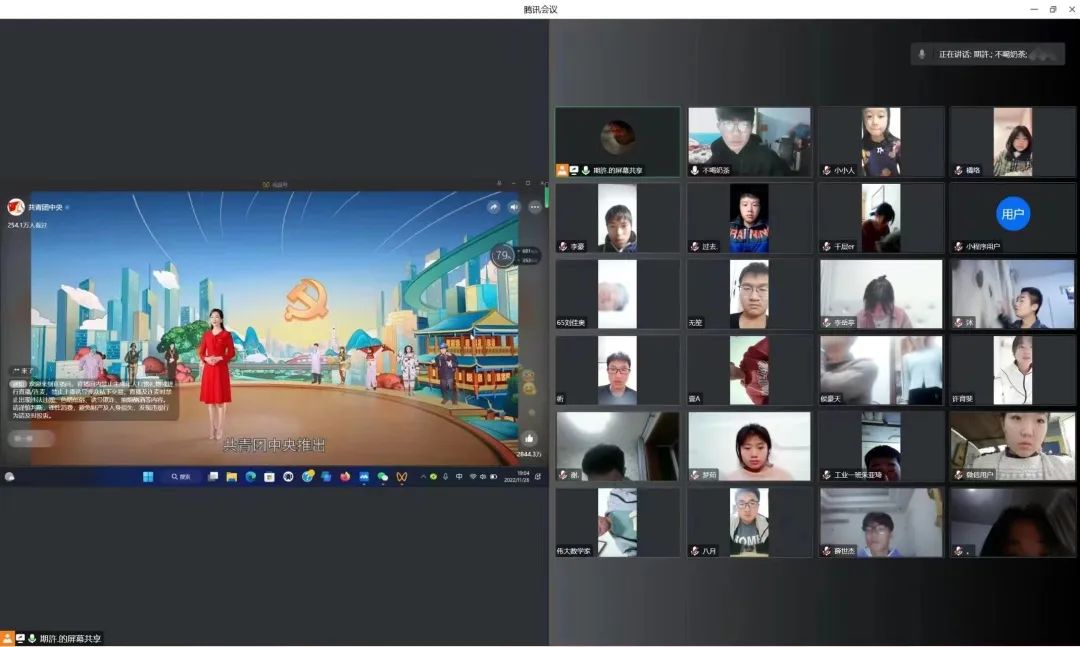Click the microphone icon beside 不喝奶茶
This screenshot has width=1080, height=647.
(x=694, y=170)
